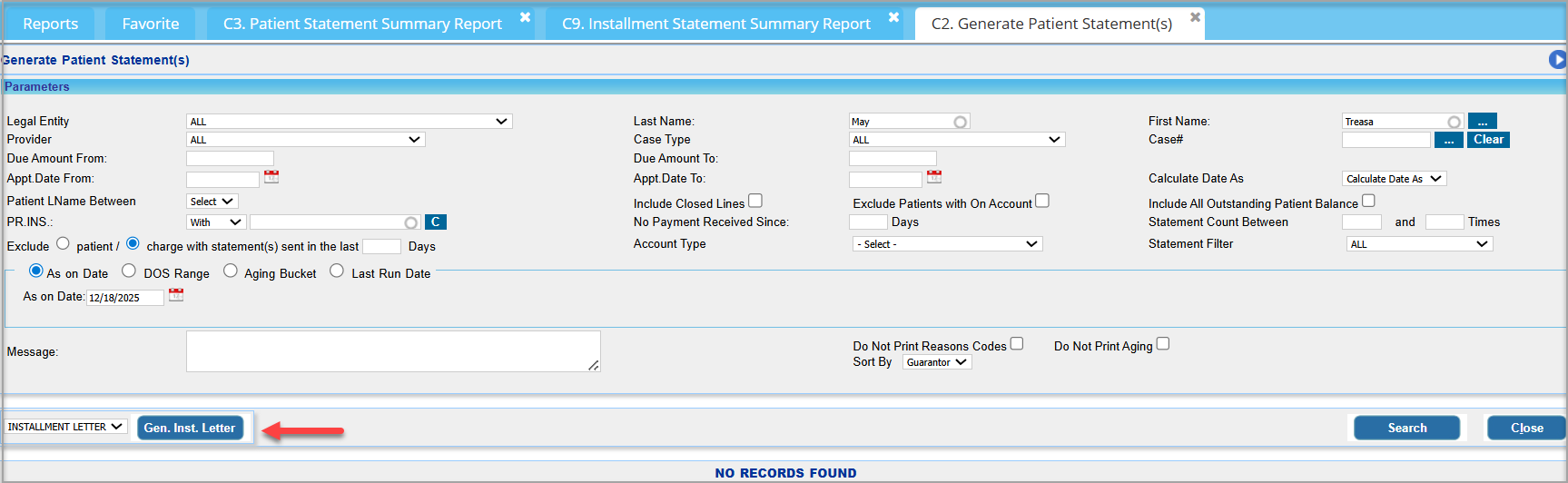The height and width of the screenshot is (483, 1568).
Task: Open the Favorite tab
Action: 151,24
